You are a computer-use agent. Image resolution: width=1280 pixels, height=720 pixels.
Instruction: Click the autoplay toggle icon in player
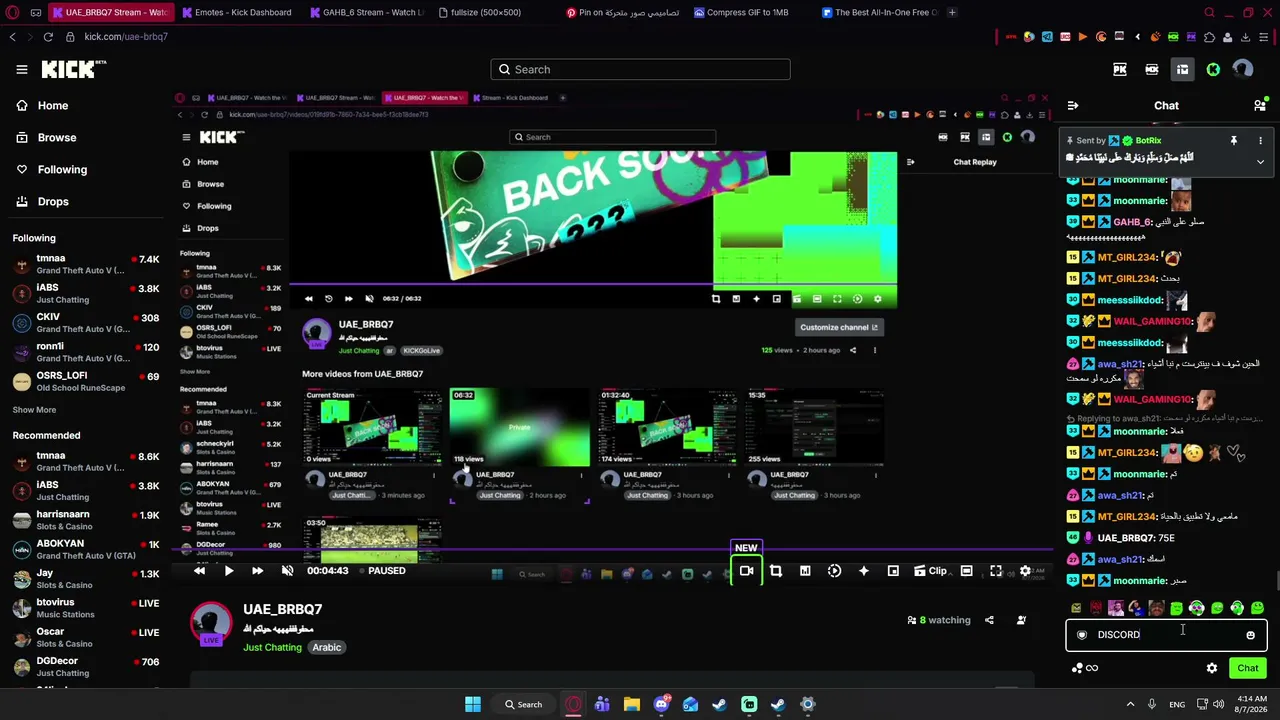point(834,571)
